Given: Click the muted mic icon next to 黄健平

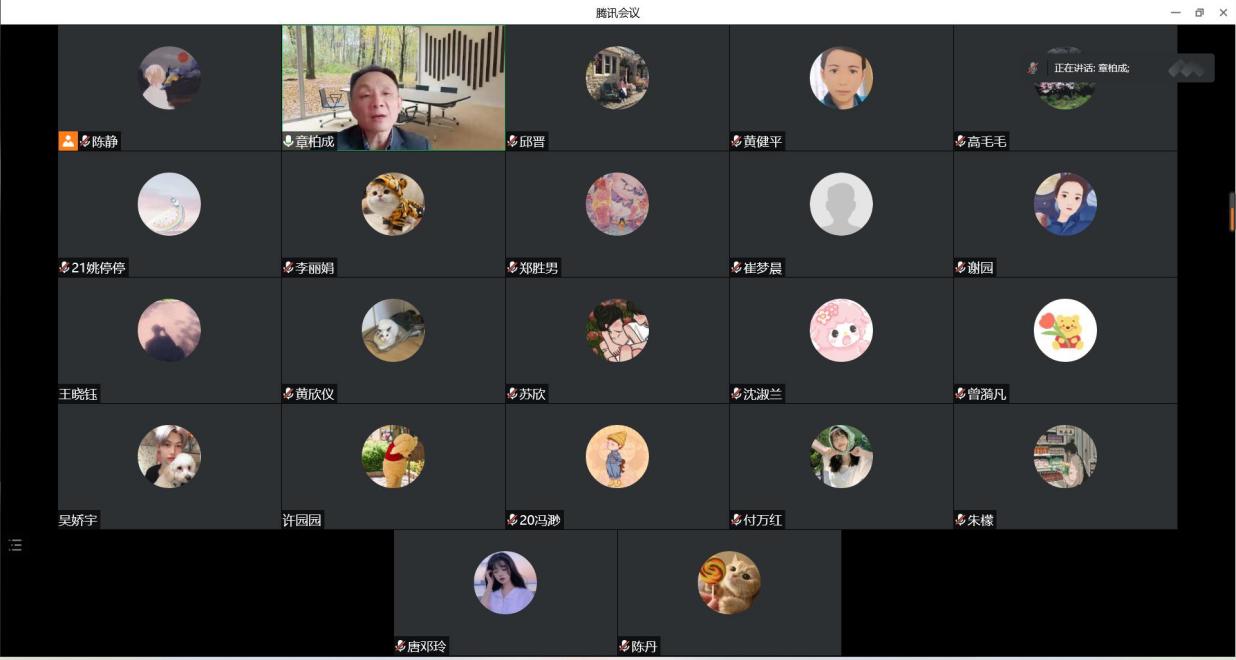Looking at the screenshot, I should [x=736, y=142].
